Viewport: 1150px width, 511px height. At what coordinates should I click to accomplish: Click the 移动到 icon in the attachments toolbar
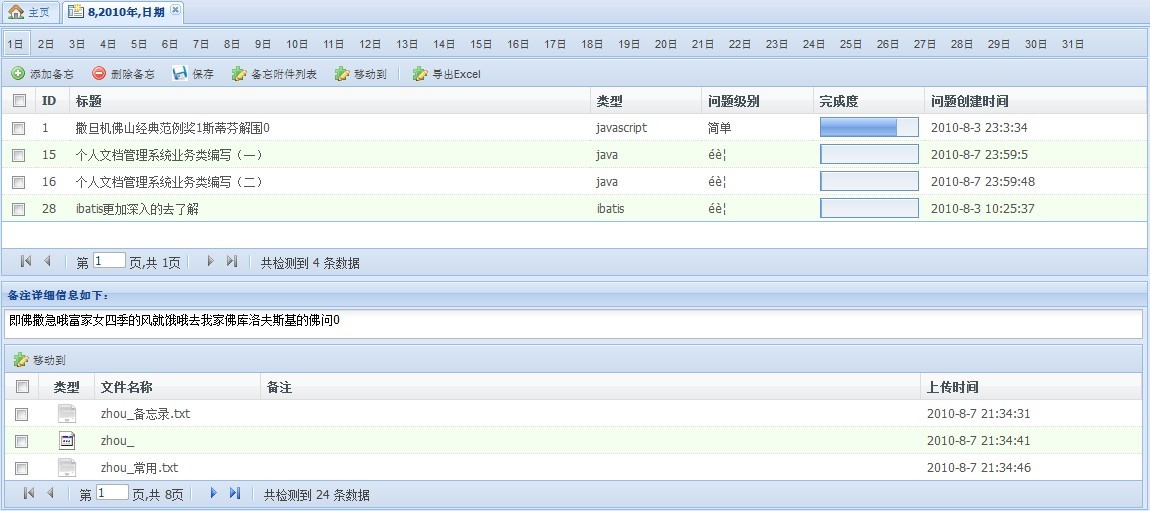point(21,360)
